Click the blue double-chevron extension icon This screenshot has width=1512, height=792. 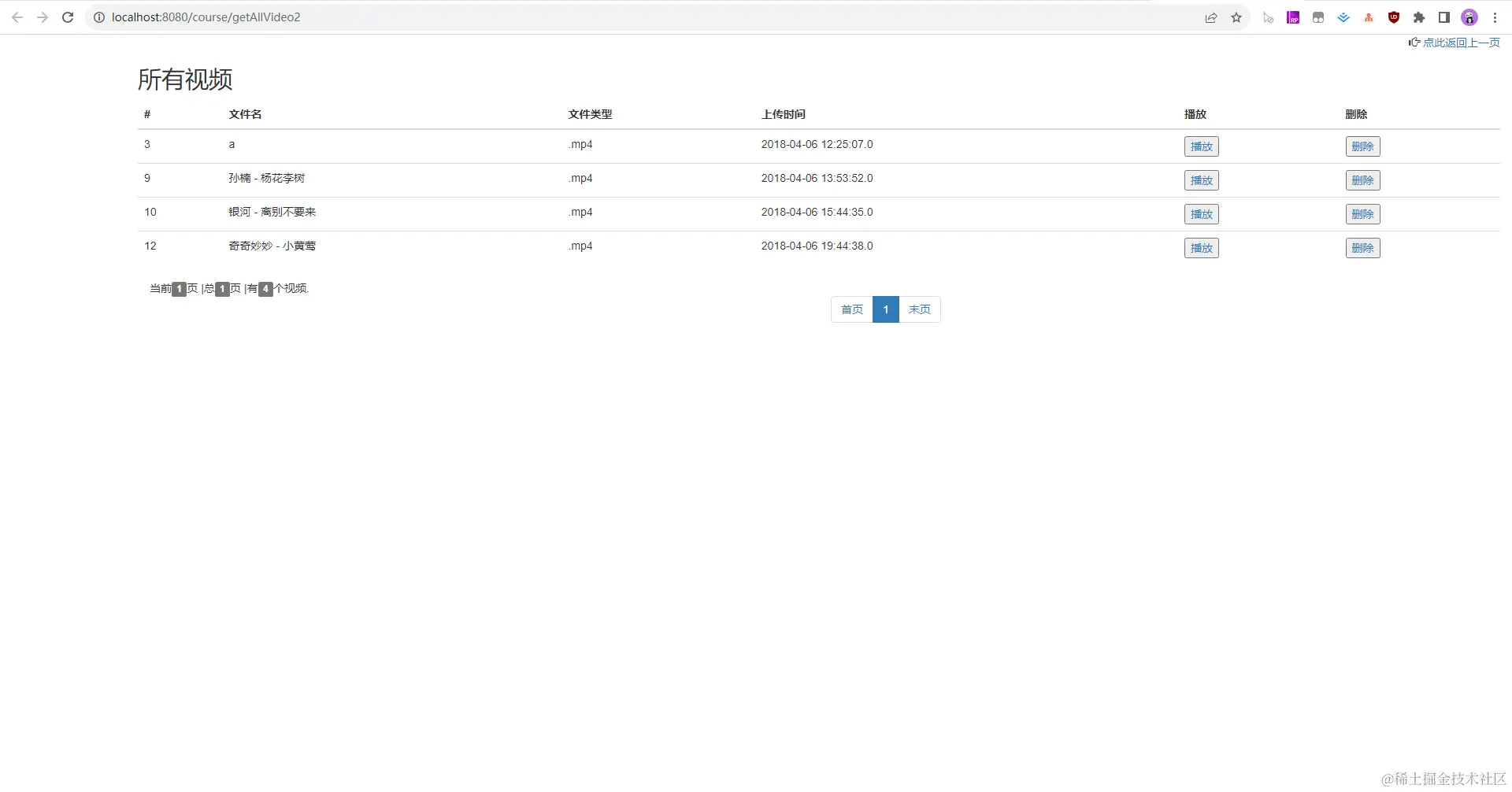[1343, 17]
